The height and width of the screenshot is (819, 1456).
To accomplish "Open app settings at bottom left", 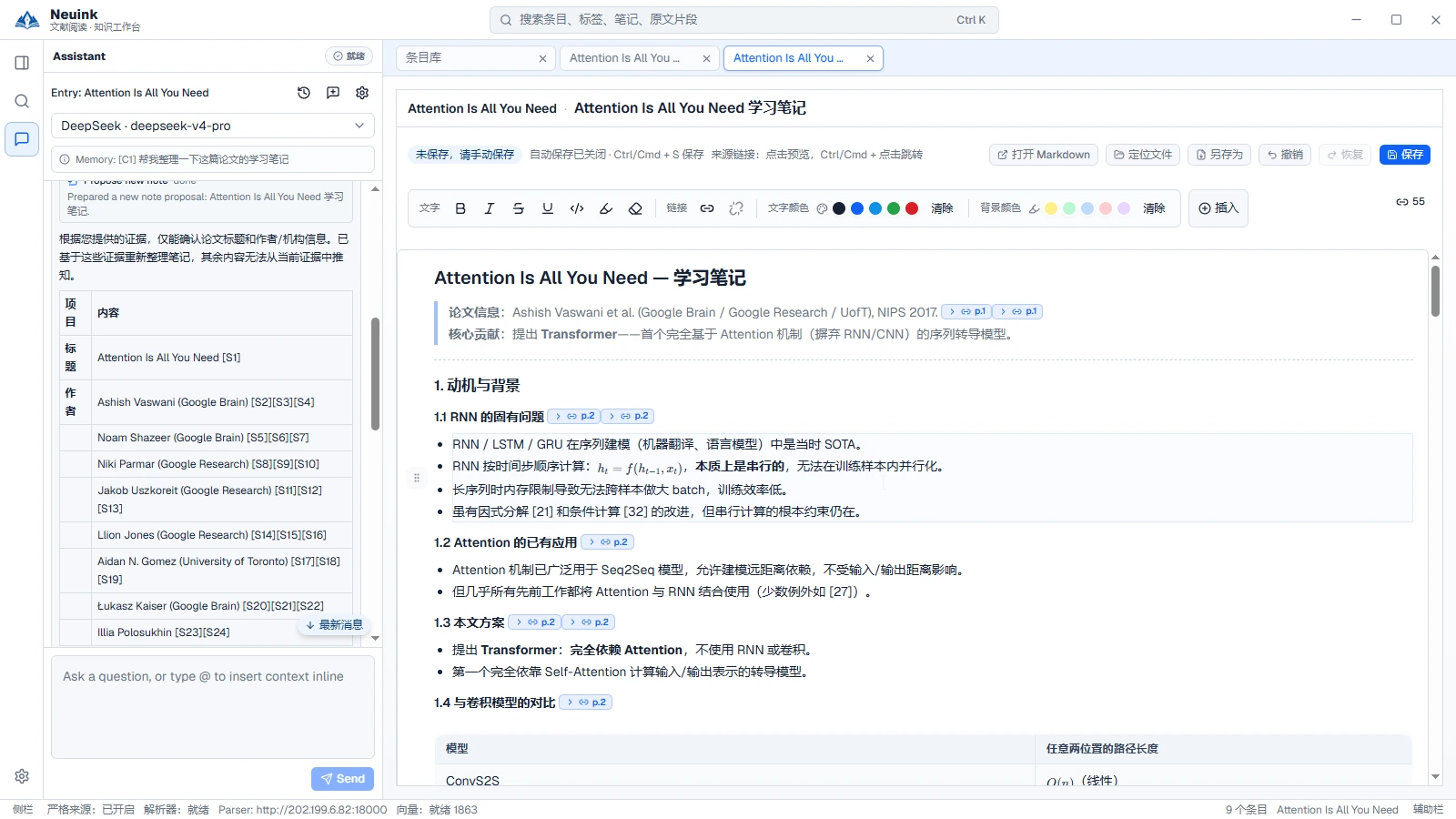I will 22,776.
